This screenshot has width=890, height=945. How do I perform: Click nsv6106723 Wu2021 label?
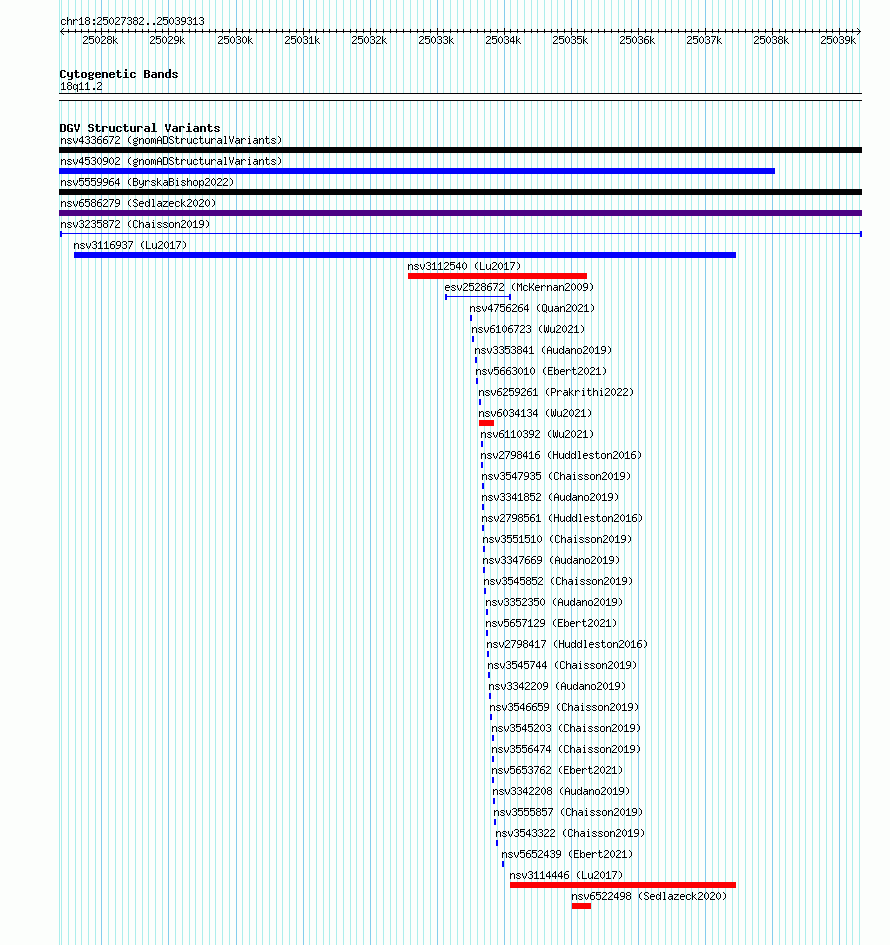[x=528, y=330]
